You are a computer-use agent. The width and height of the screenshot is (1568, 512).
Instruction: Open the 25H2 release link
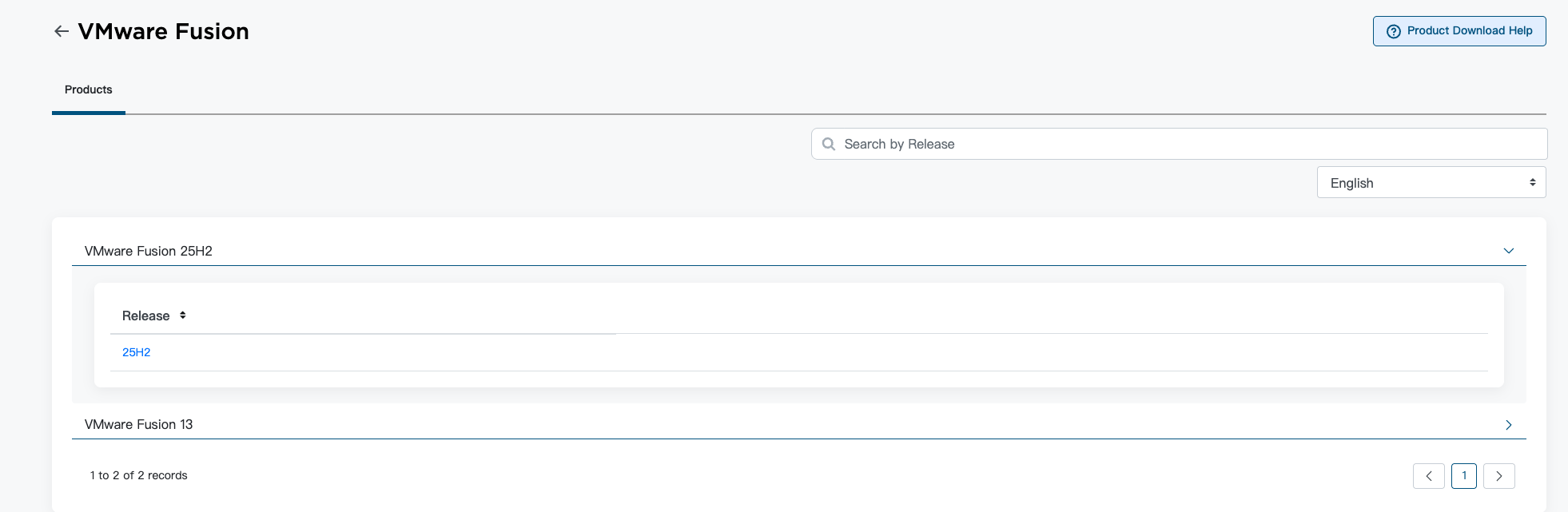136,352
